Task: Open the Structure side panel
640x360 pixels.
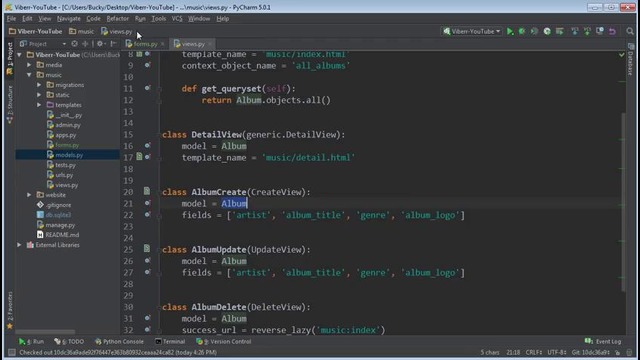Action: pos(10,104)
